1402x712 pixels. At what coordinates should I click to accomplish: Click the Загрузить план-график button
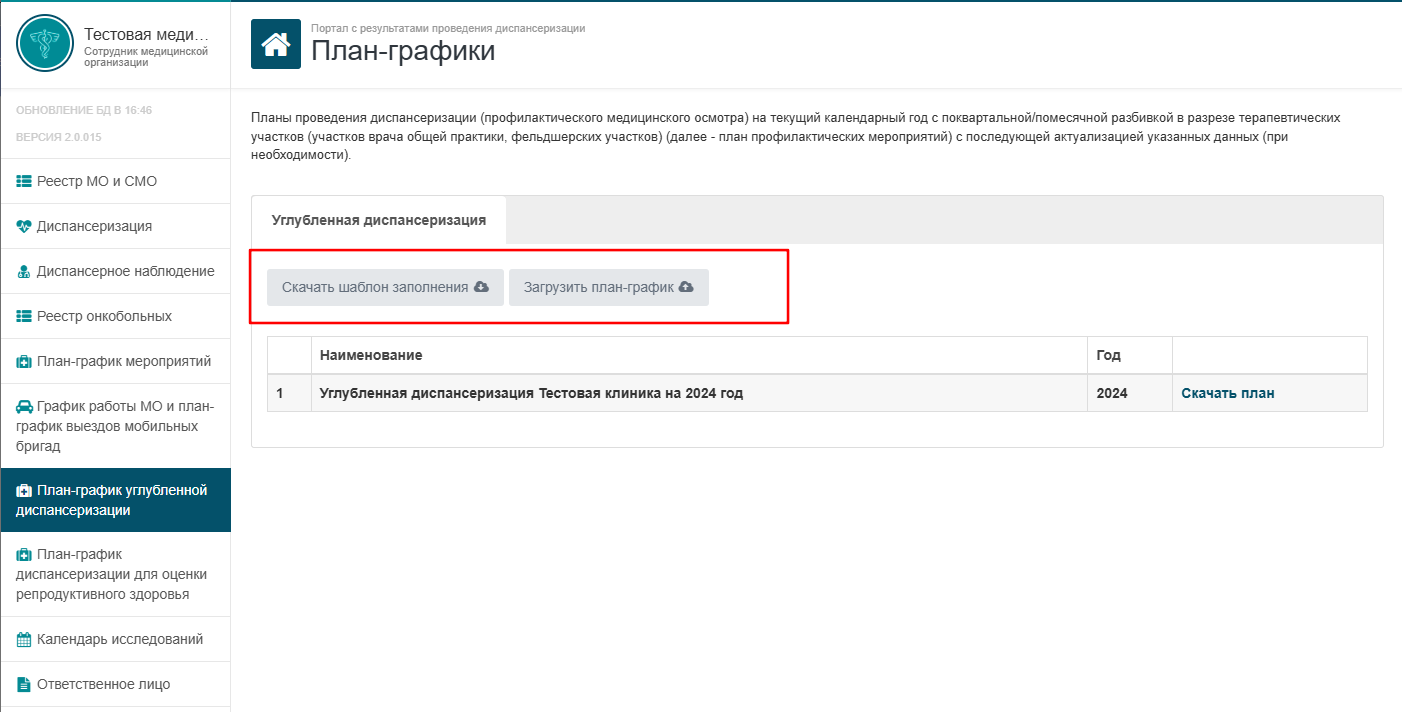(x=609, y=287)
